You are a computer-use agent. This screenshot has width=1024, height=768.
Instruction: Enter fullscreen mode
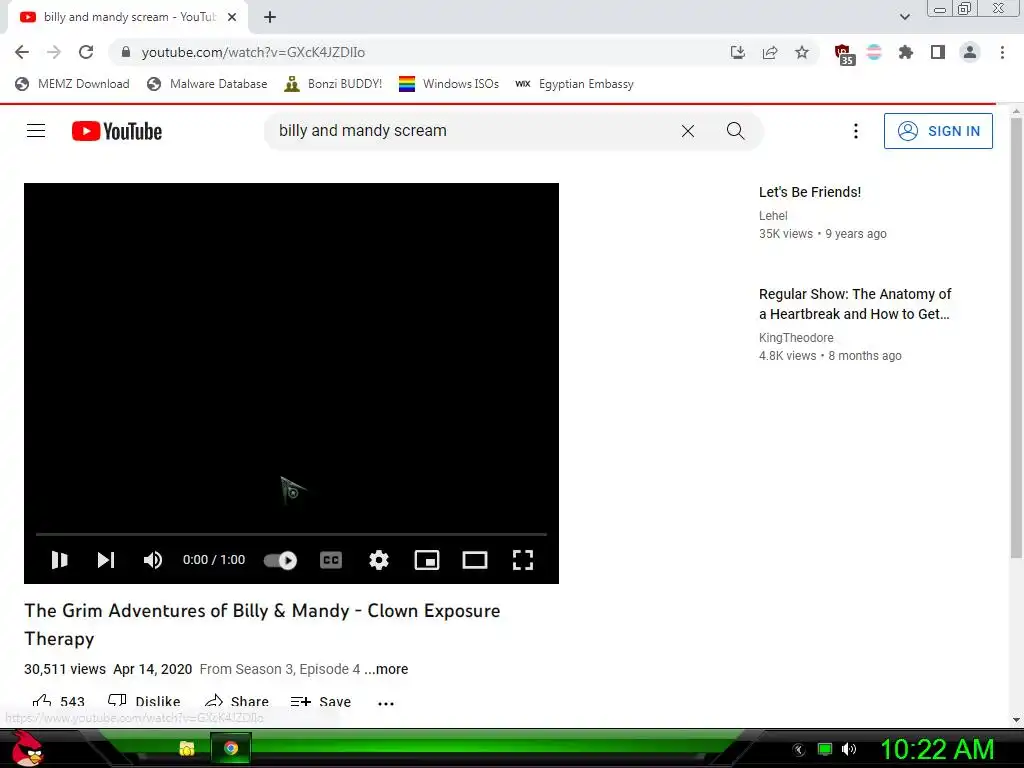[523, 560]
